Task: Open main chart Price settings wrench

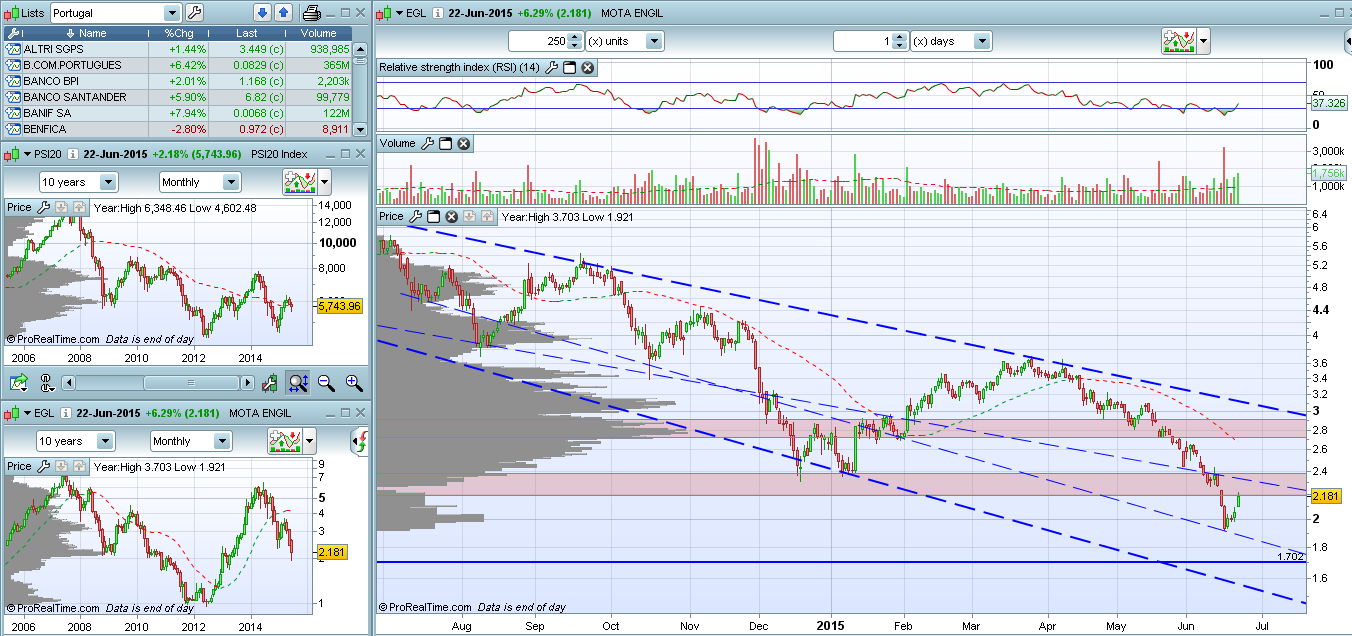Action: coord(416,216)
